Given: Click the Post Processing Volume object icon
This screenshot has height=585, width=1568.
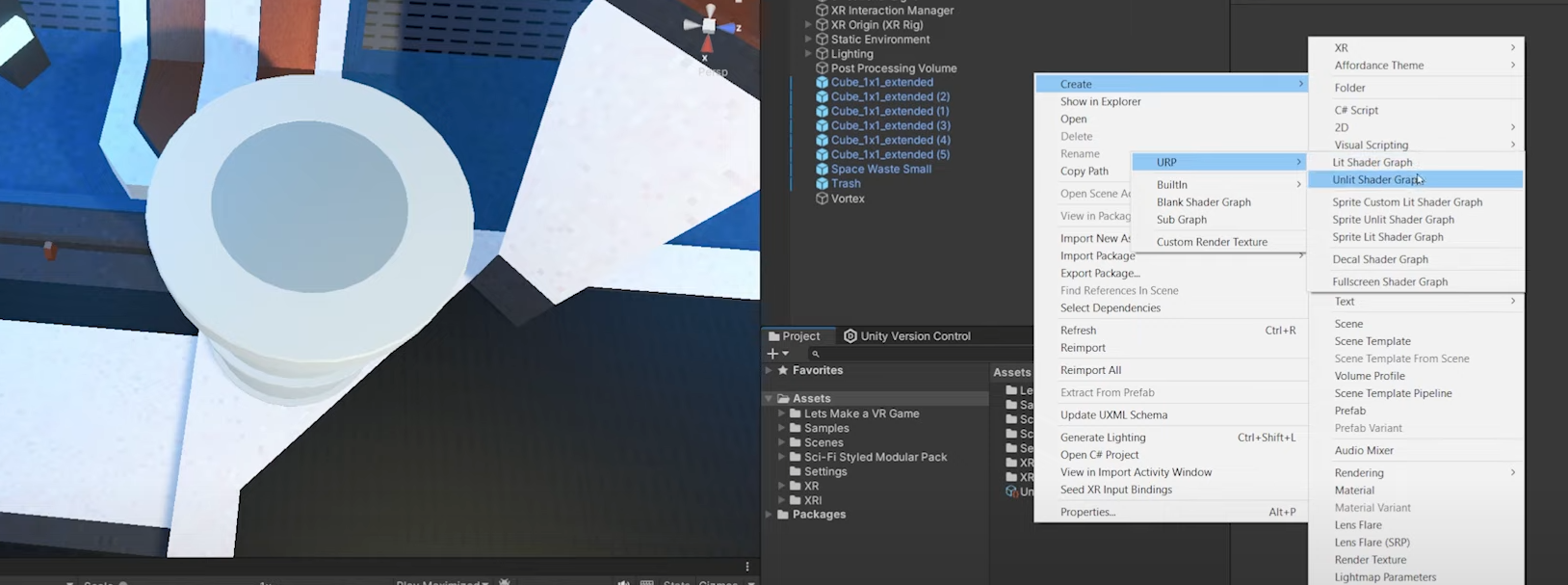Looking at the screenshot, I should [x=822, y=68].
